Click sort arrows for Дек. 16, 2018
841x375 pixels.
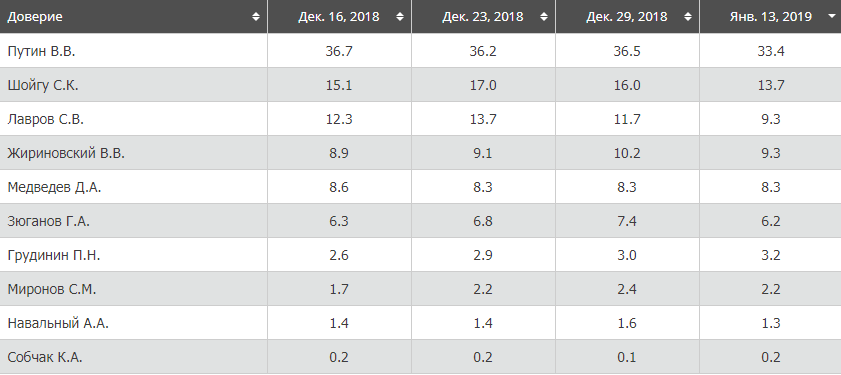(400, 17)
